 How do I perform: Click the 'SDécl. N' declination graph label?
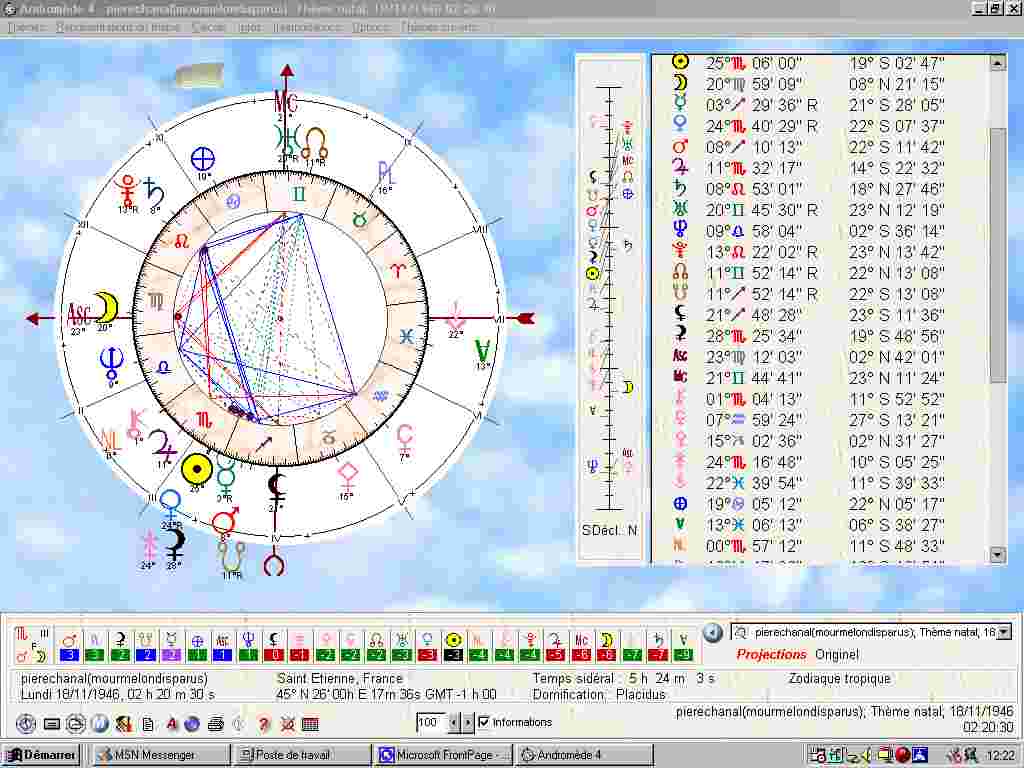(609, 531)
